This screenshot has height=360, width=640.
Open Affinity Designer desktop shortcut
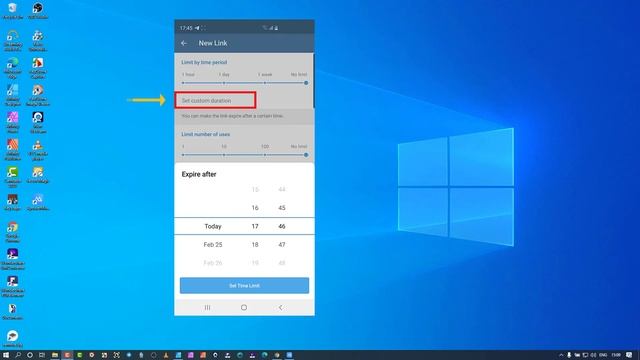point(13,95)
